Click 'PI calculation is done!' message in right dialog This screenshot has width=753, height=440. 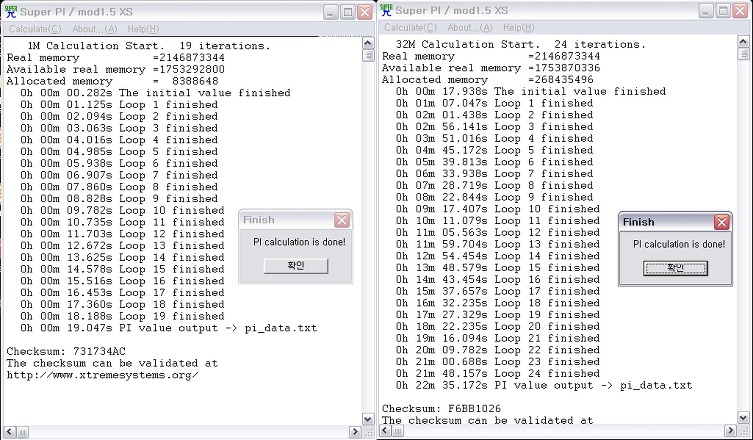click(679, 244)
